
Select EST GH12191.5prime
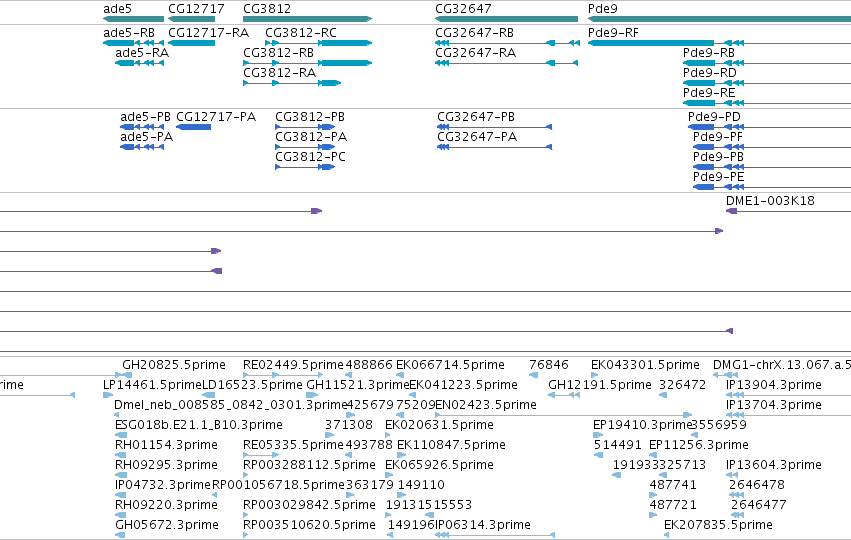(x=600, y=385)
